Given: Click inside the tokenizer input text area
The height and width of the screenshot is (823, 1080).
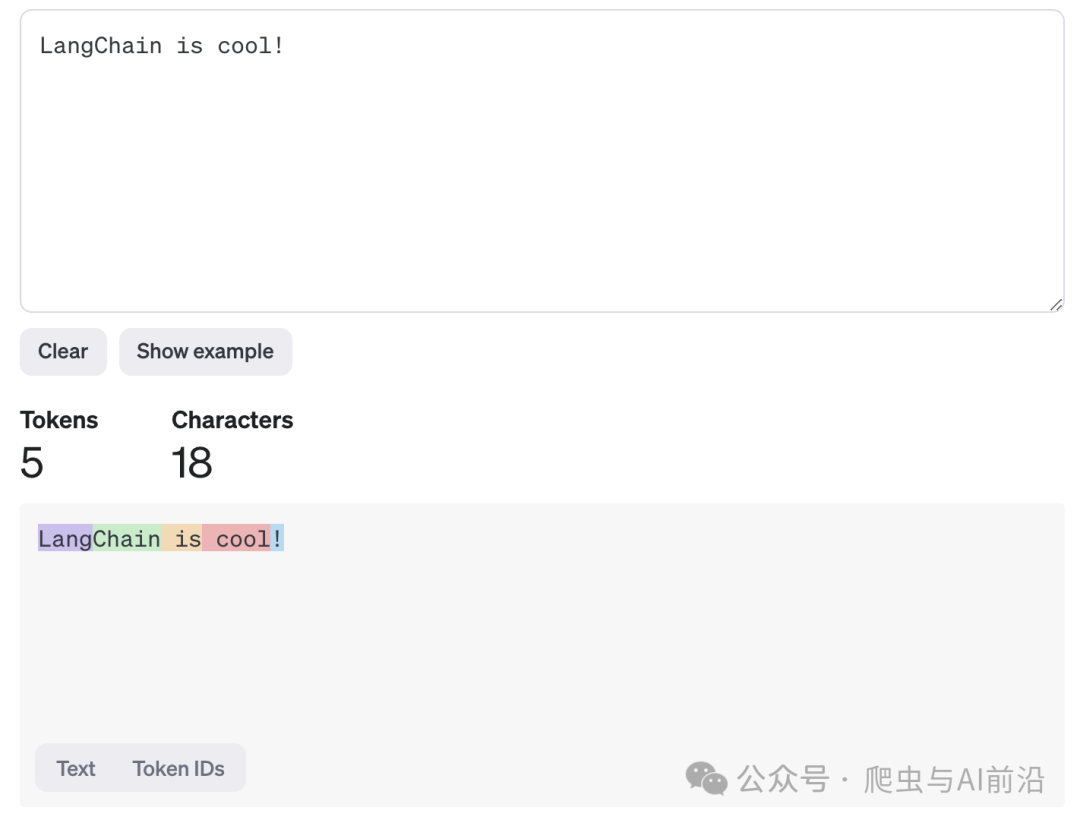Looking at the screenshot, I should click(x=542, y=161).
